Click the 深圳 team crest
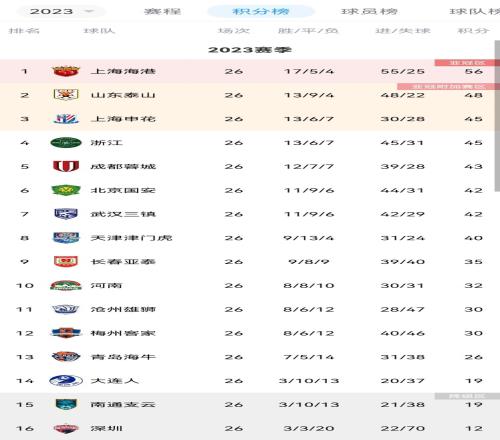 pyautogui.click(x=66, y=428)
